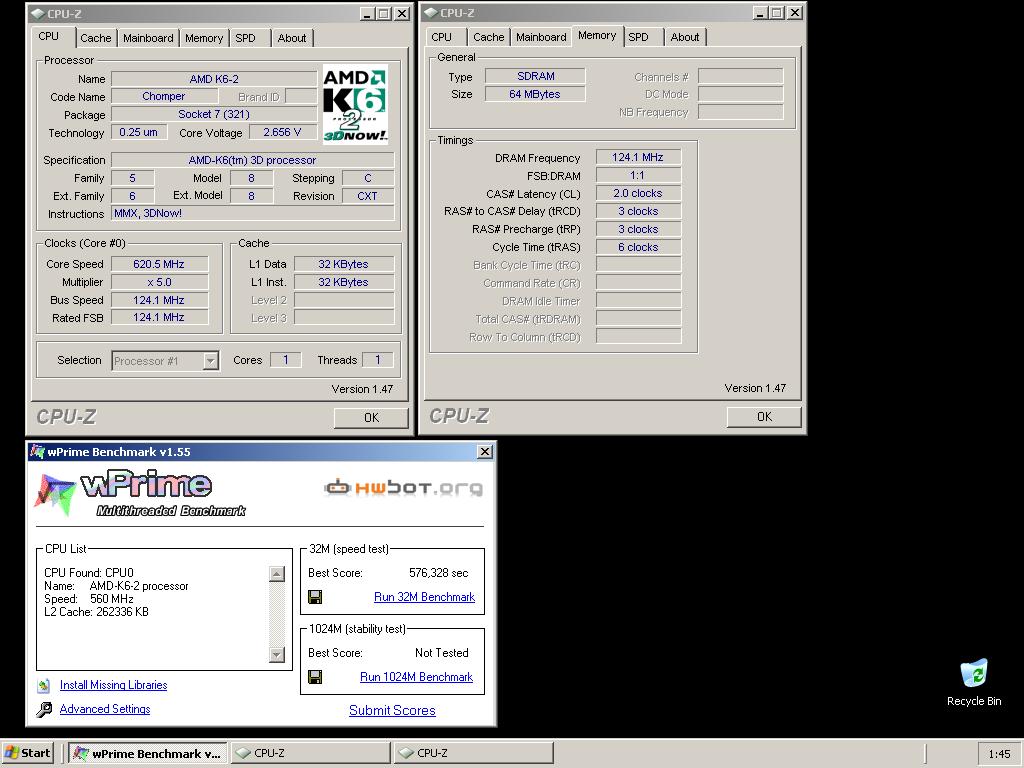This screenshot has width=1024, height=768.
Task: Click OK in the CPU-Z Memory window
Action: [764, 417]
